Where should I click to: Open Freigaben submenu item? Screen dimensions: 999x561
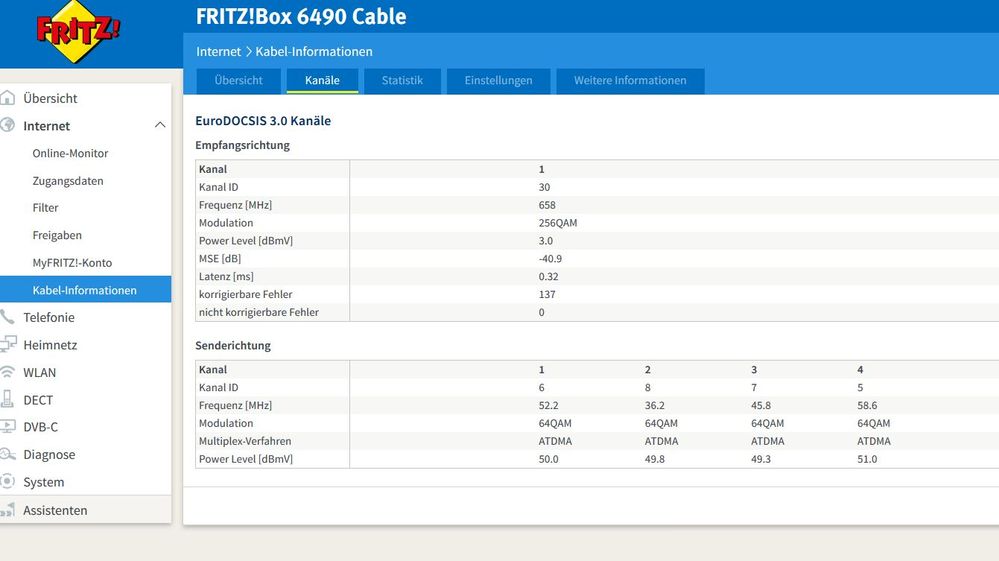coord(57,235)
